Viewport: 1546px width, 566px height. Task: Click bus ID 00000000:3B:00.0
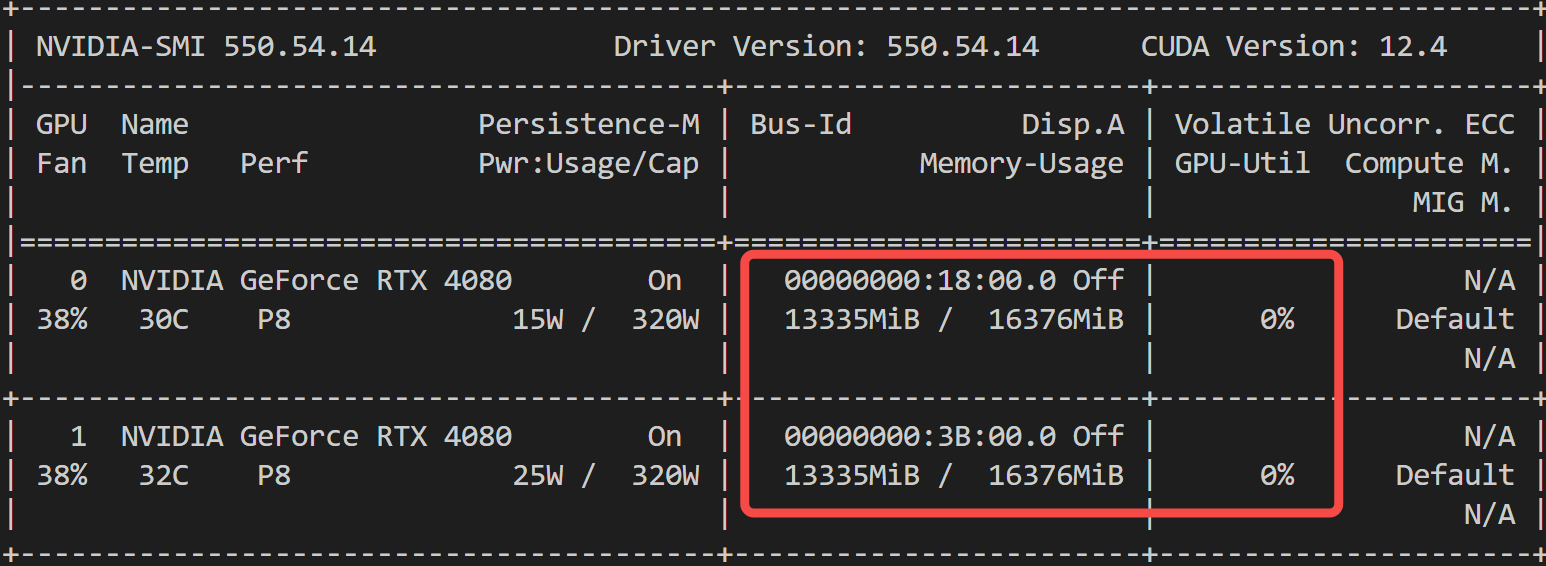[x=920, y=436]
